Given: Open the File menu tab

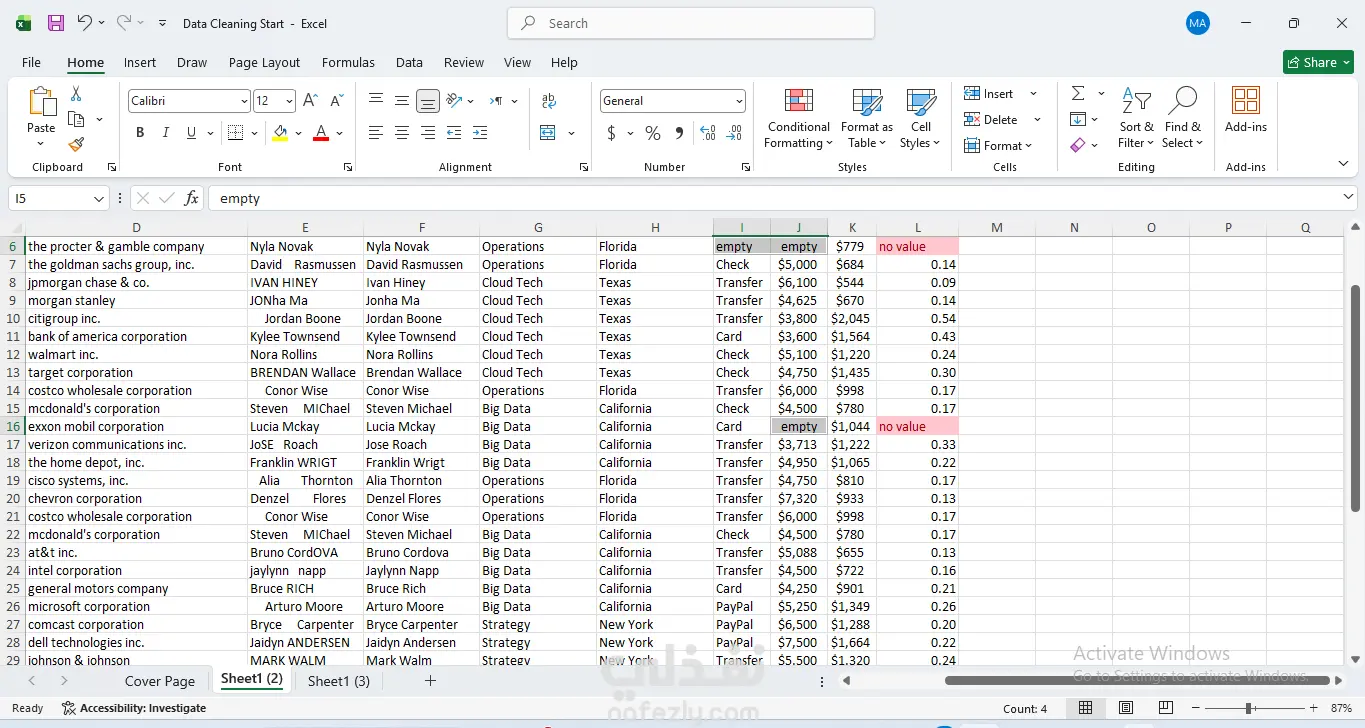Looking at the screenshot, I should pyautogui.click(x=31, y=62).
